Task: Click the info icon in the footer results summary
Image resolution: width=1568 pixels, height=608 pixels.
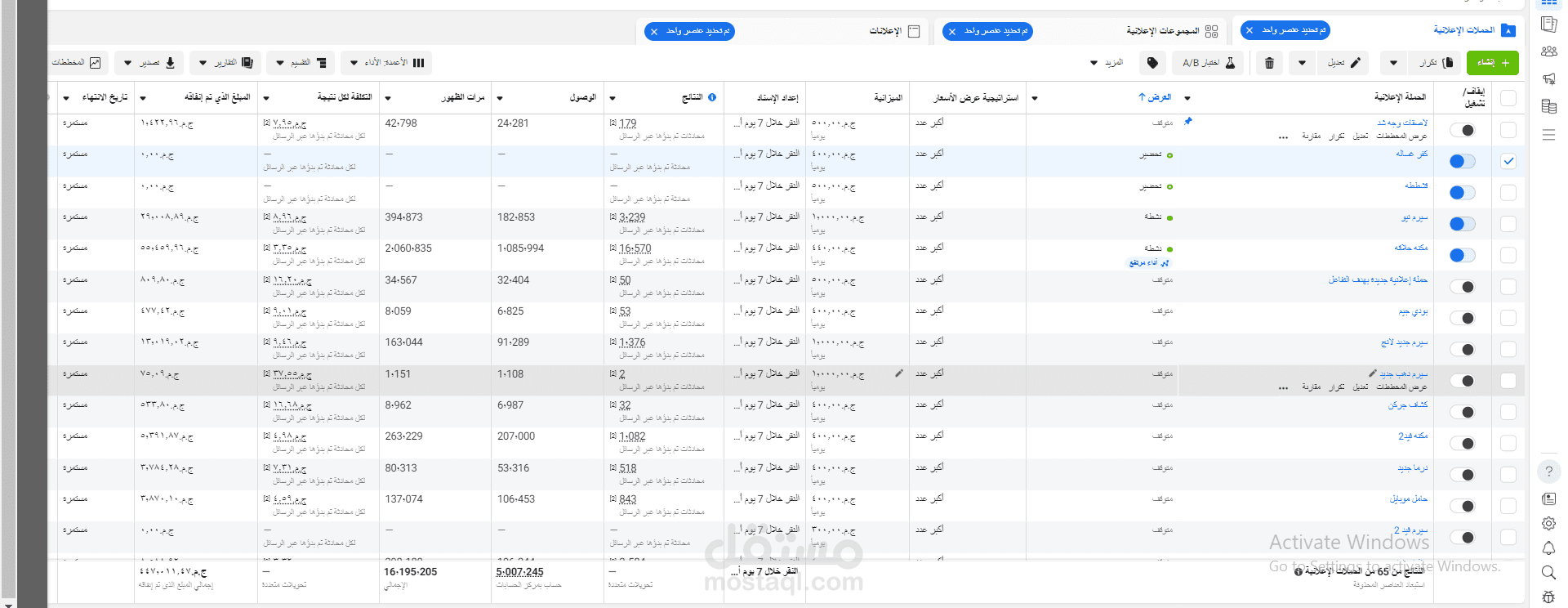Action: coord(1298,572)
